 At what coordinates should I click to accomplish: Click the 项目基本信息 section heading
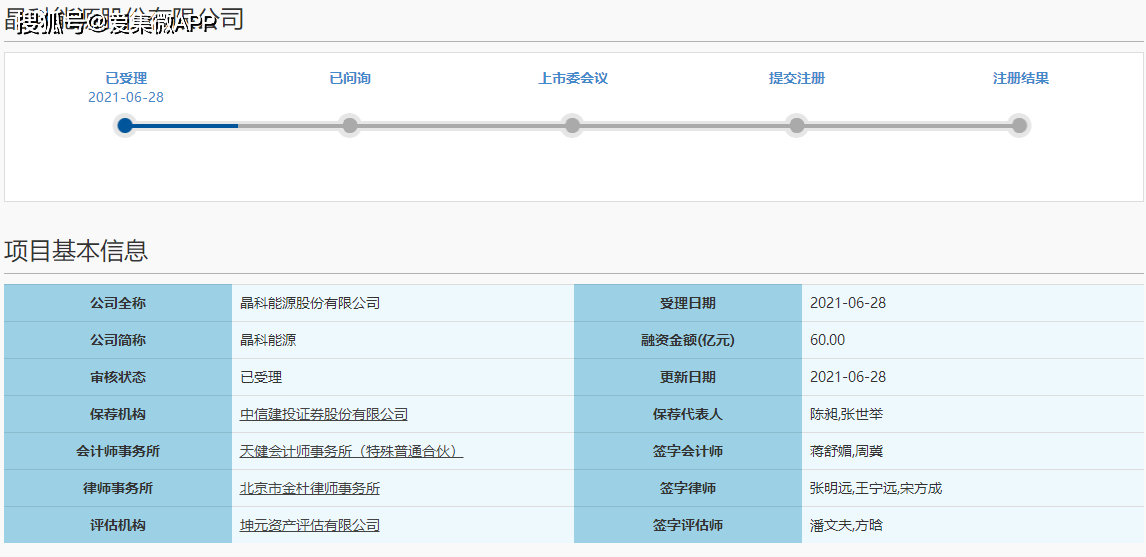pos(76,251)
